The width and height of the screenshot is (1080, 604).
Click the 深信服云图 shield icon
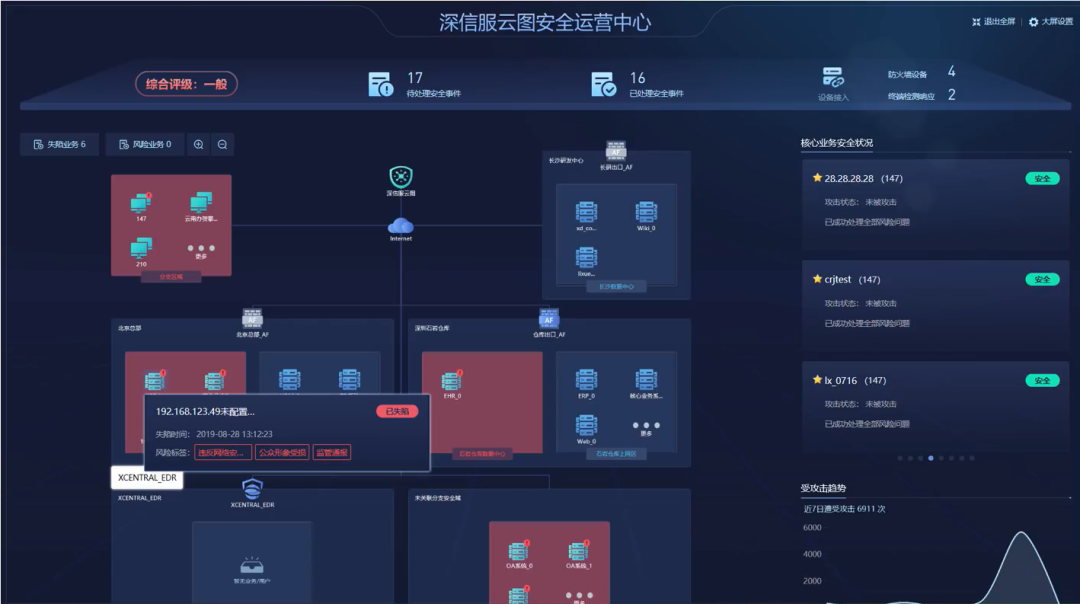tap(401, 177)
